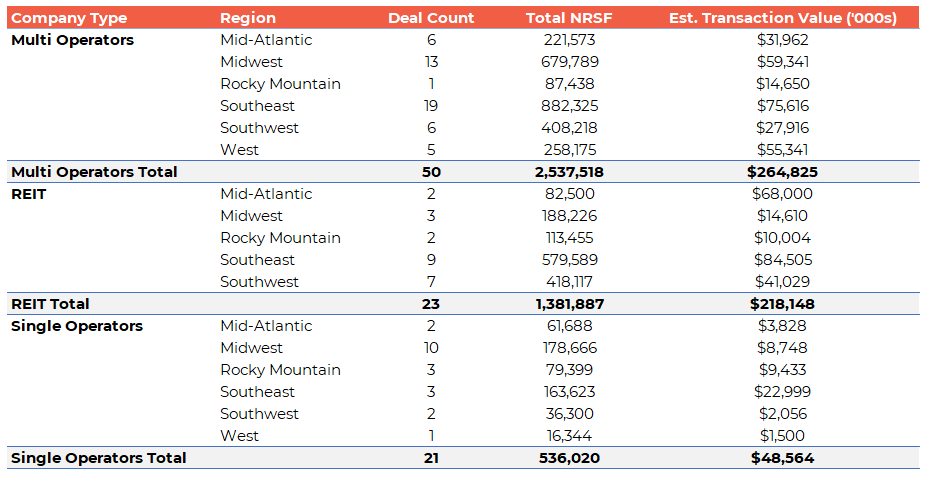
Task: Select the Multi Operators Total row label
Action: (x=94, y=172)
